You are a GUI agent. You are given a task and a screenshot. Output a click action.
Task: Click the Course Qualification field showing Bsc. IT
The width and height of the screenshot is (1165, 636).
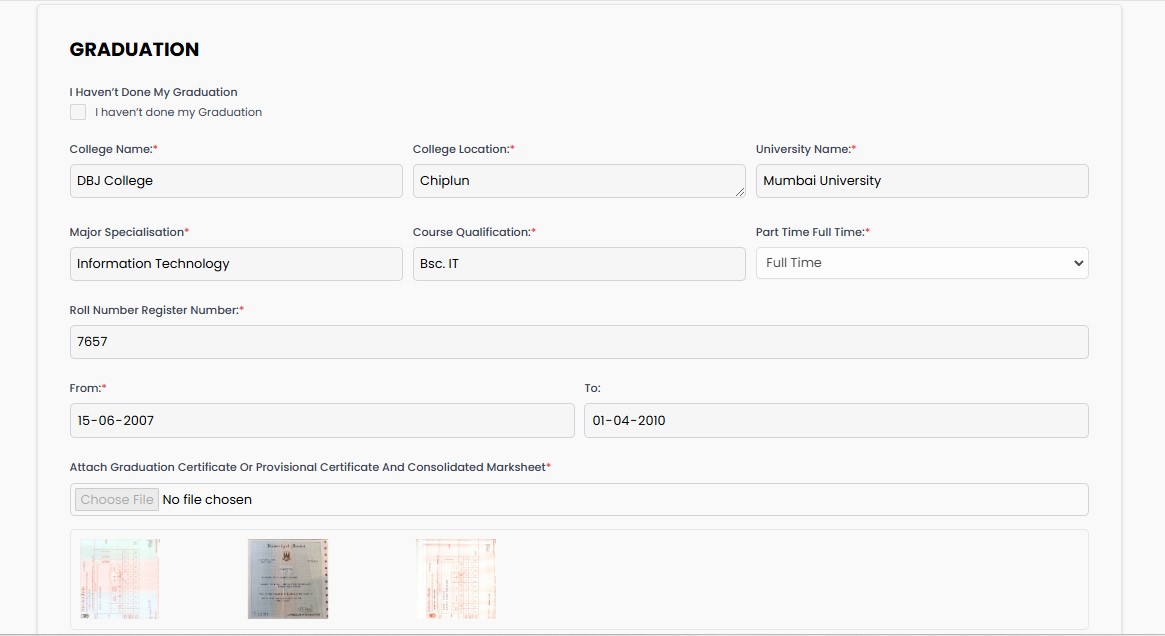click(x=579, y=264)
